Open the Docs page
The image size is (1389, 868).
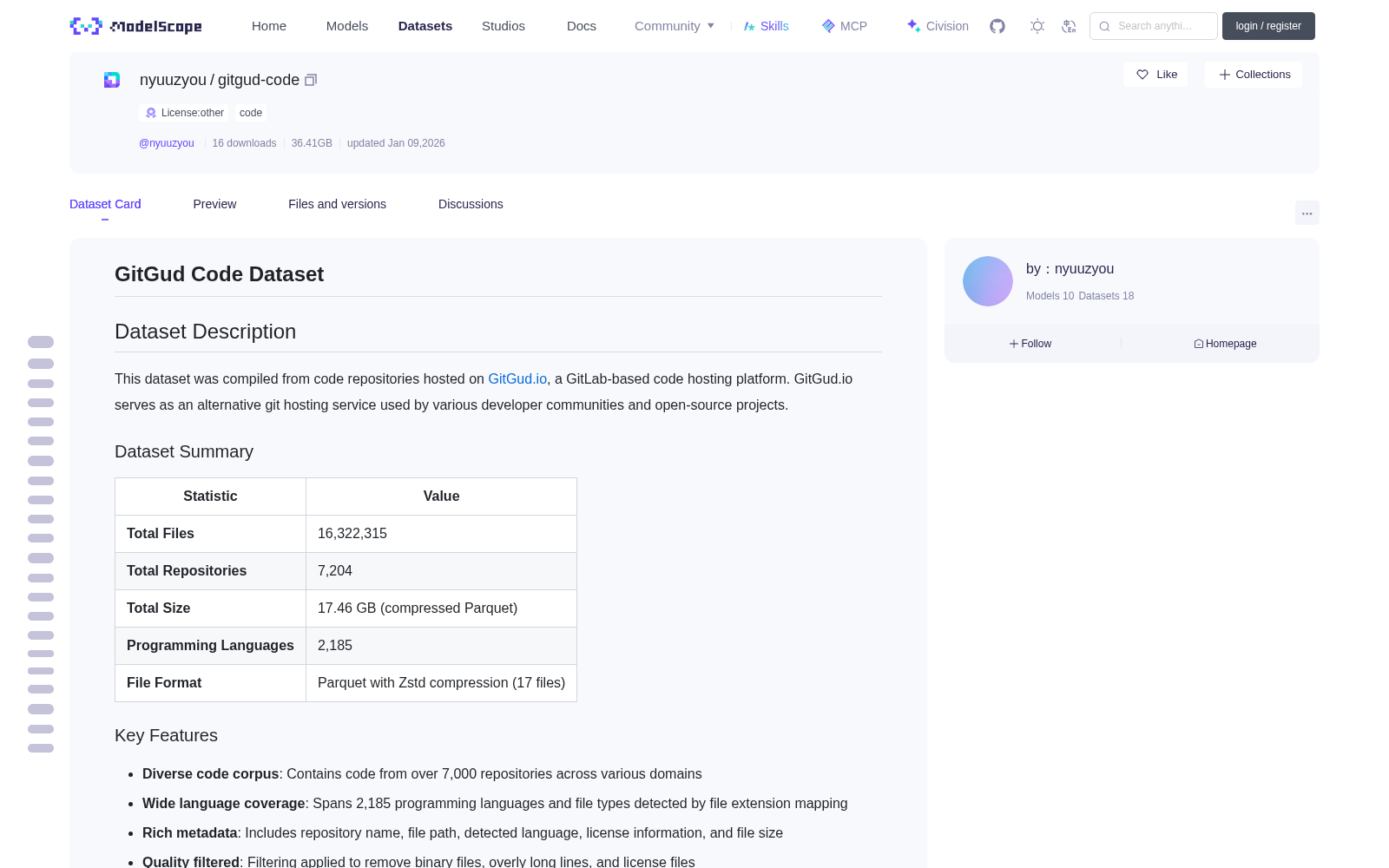coord(582,26)
